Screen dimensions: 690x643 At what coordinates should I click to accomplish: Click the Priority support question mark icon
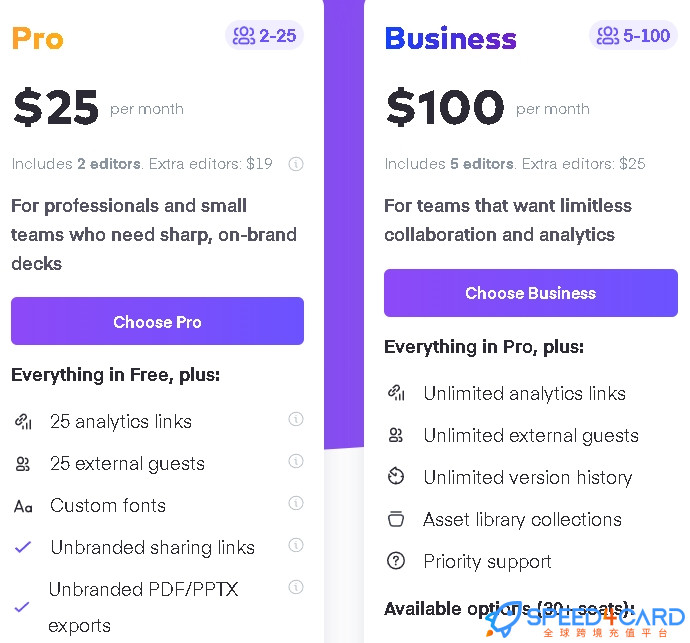pos(396,561)
